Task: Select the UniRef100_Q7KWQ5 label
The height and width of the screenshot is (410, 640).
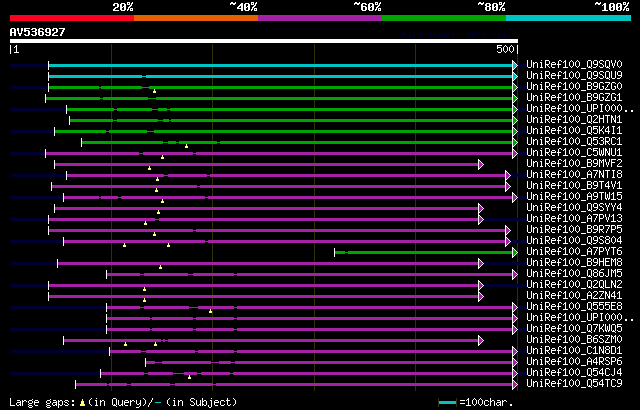Action: [x=574, y=329]
